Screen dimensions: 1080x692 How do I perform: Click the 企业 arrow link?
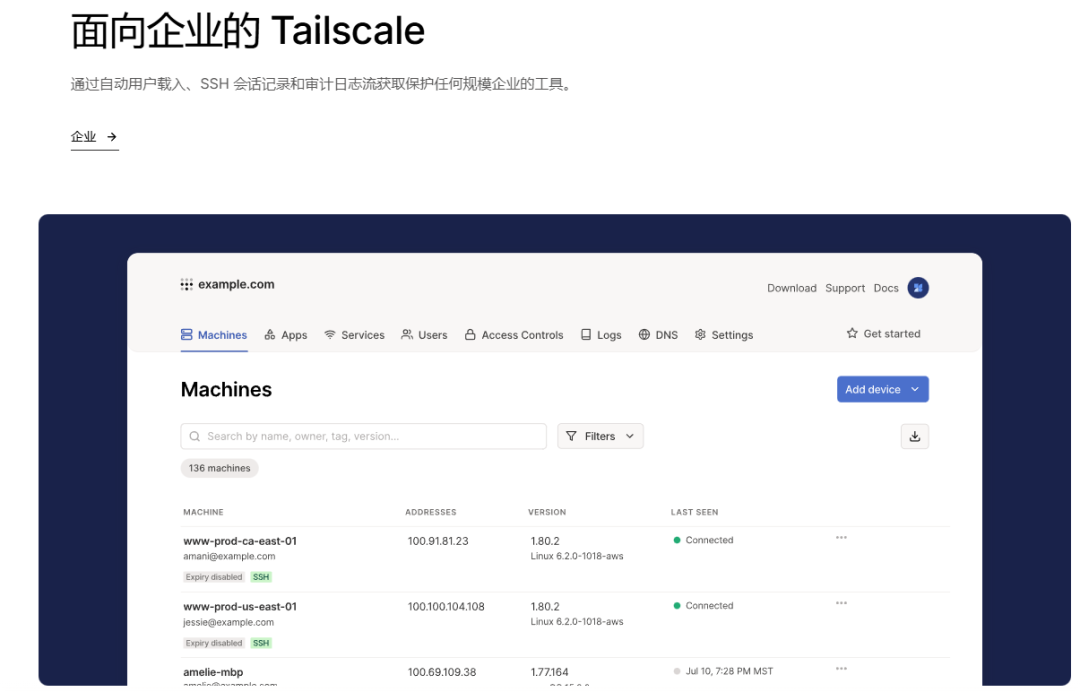point(94,137)
